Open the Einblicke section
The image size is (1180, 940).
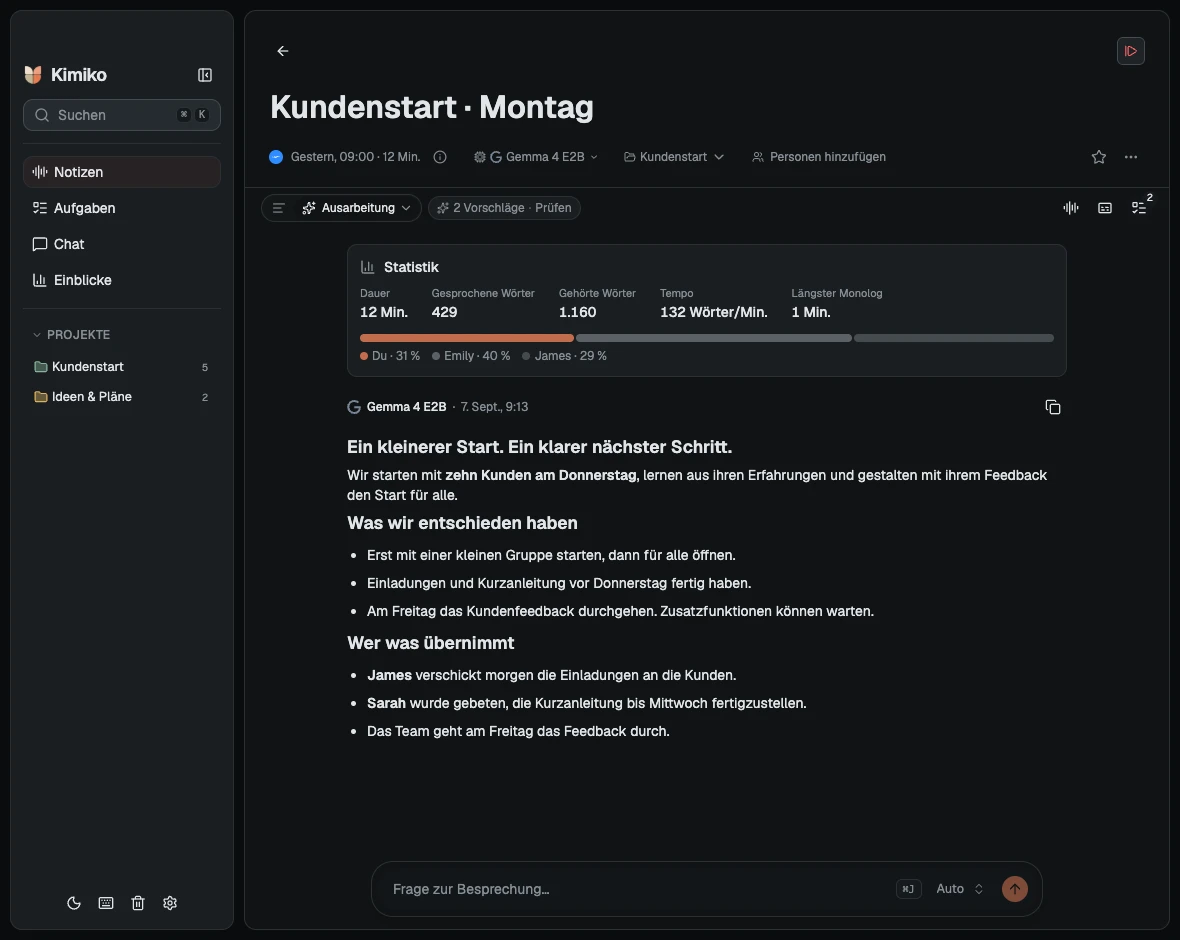[x=122, y=280]
